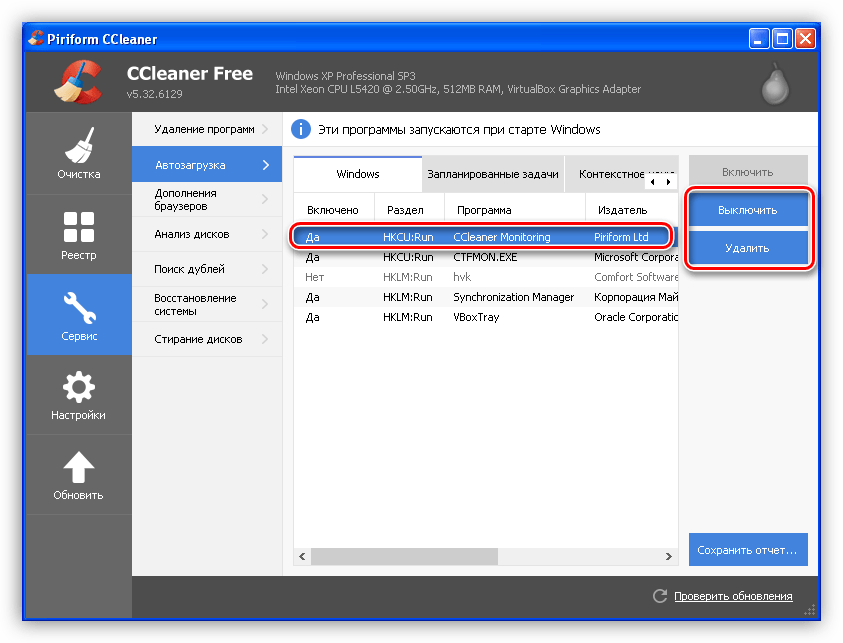This screenshot has height=643, width=843.
Task: Follow the Проверить обновления link
Action: 732,596
